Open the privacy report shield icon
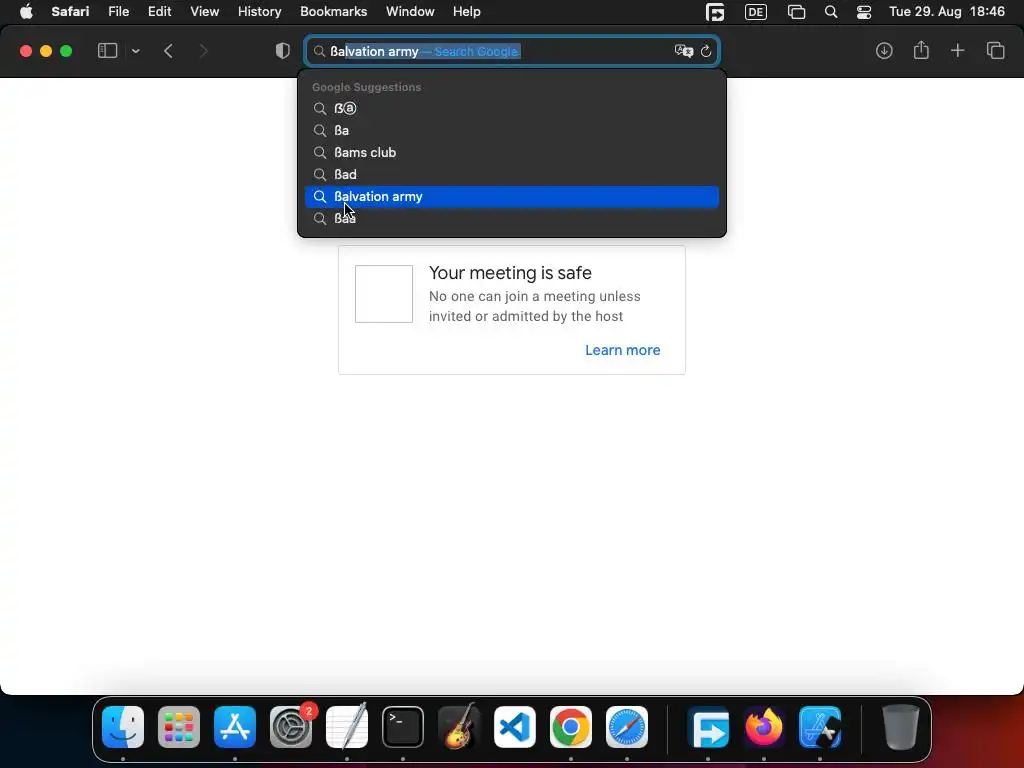This screenshot has height=768, width=1024. coord(282,51)
